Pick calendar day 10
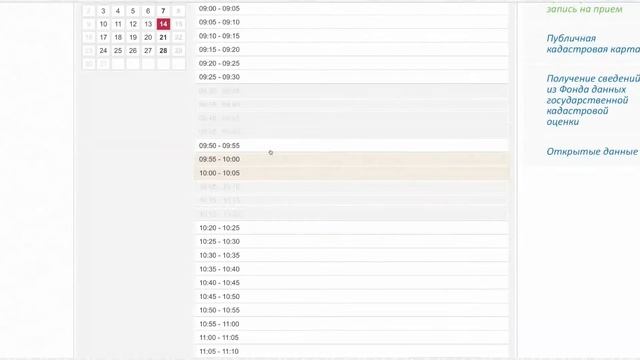Screen dimensions: 640x360 103,24
